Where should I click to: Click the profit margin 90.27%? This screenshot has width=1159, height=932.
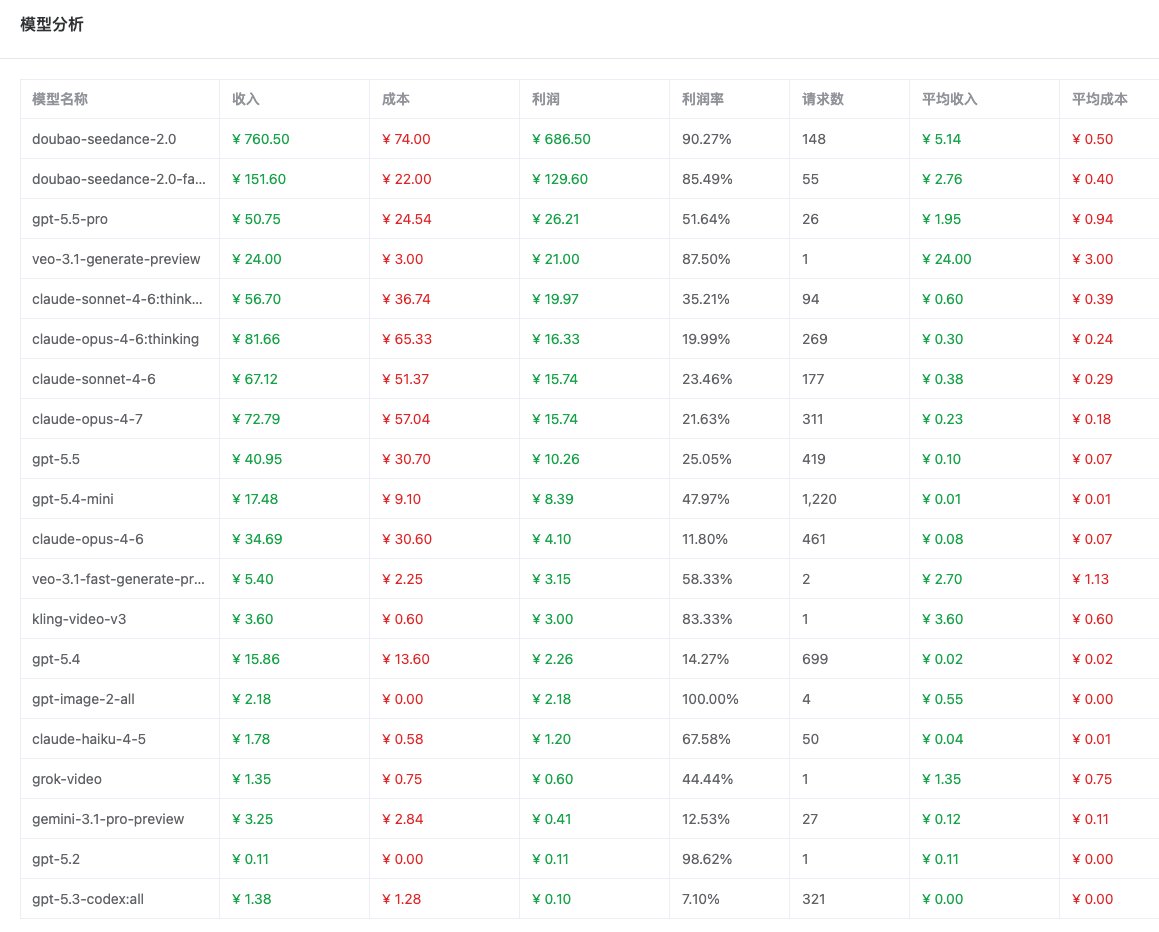[707, 139]
